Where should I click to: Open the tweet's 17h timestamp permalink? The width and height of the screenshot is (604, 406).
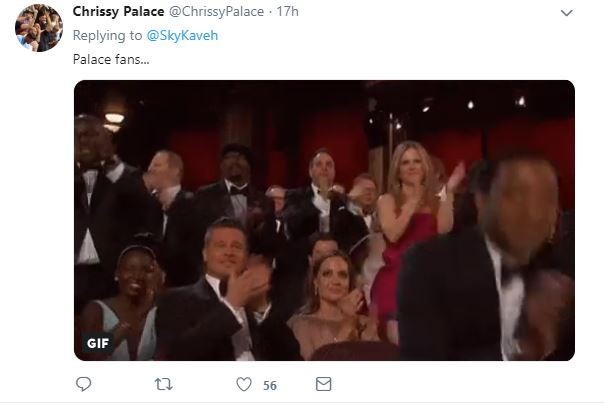click(x=289, y=13)
